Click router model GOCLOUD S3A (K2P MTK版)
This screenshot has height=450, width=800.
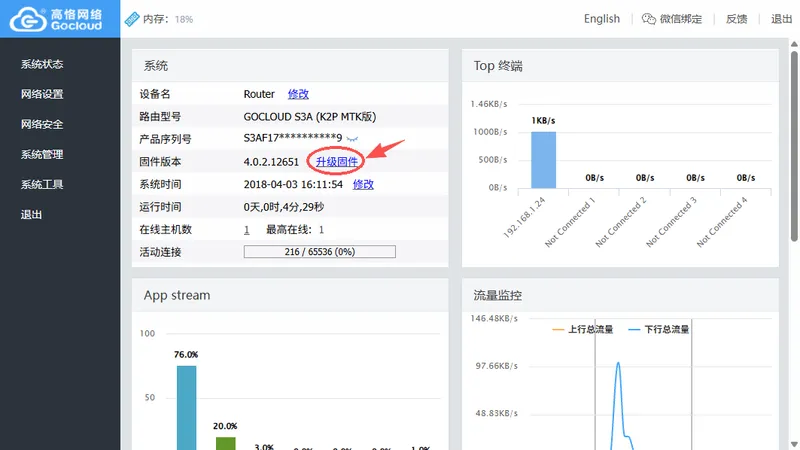tap(310, 117)
